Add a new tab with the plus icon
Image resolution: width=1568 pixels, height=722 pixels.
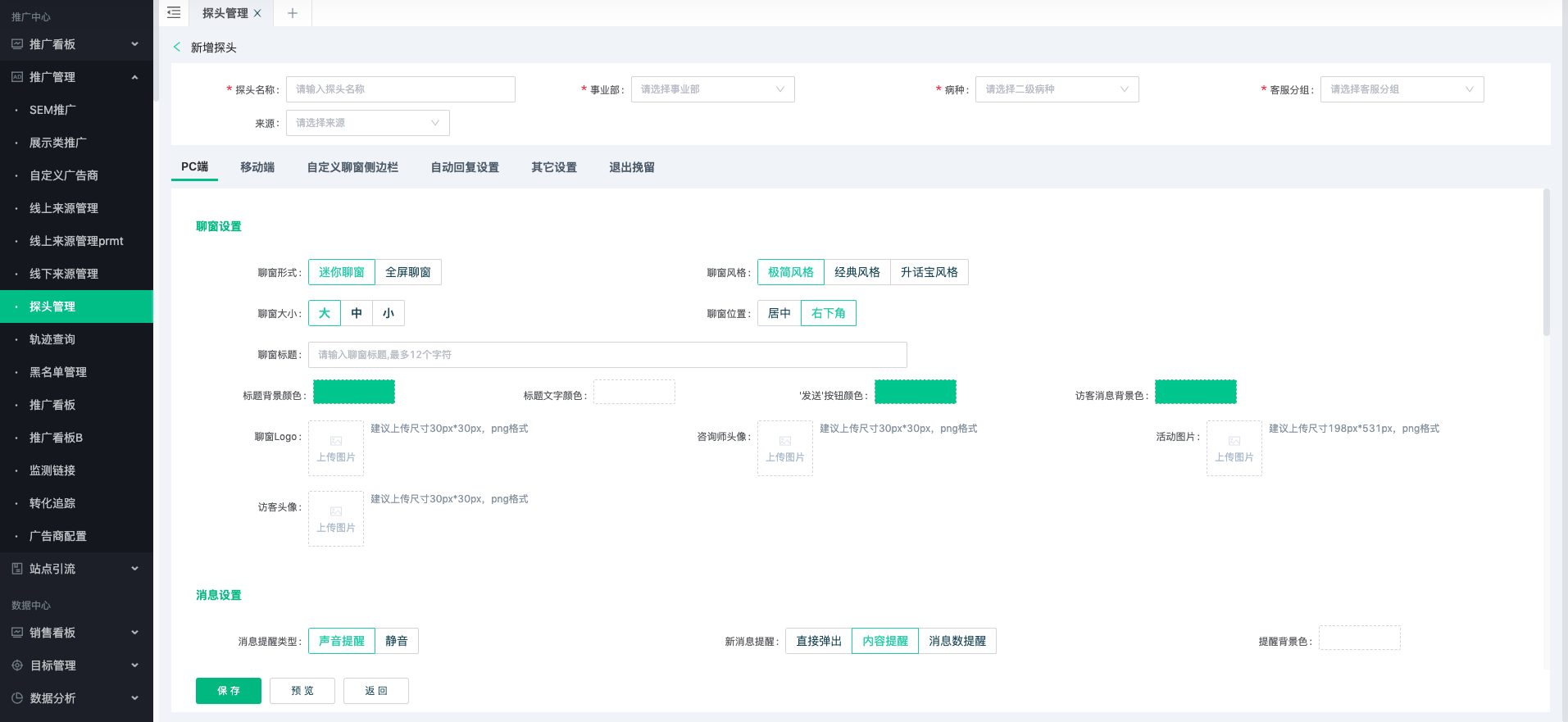[x=293, y=13]
